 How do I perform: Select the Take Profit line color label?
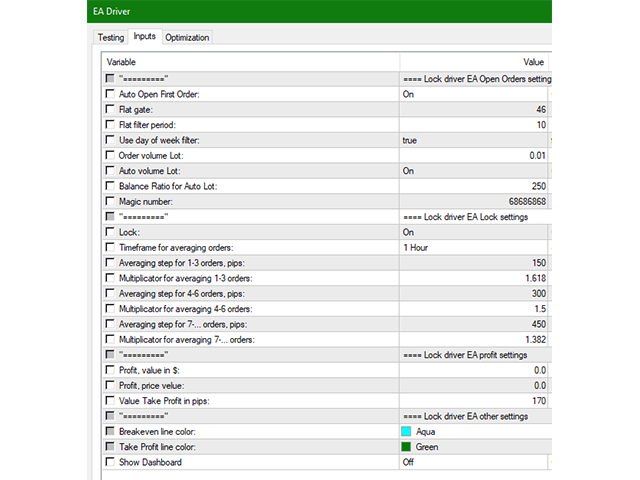pos(157,447)
